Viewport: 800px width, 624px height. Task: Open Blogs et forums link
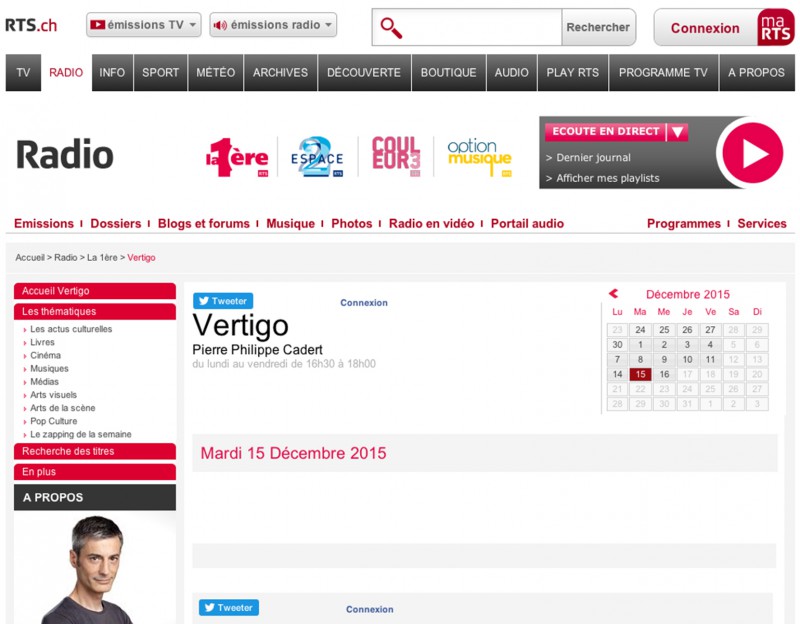pos(204,223)
